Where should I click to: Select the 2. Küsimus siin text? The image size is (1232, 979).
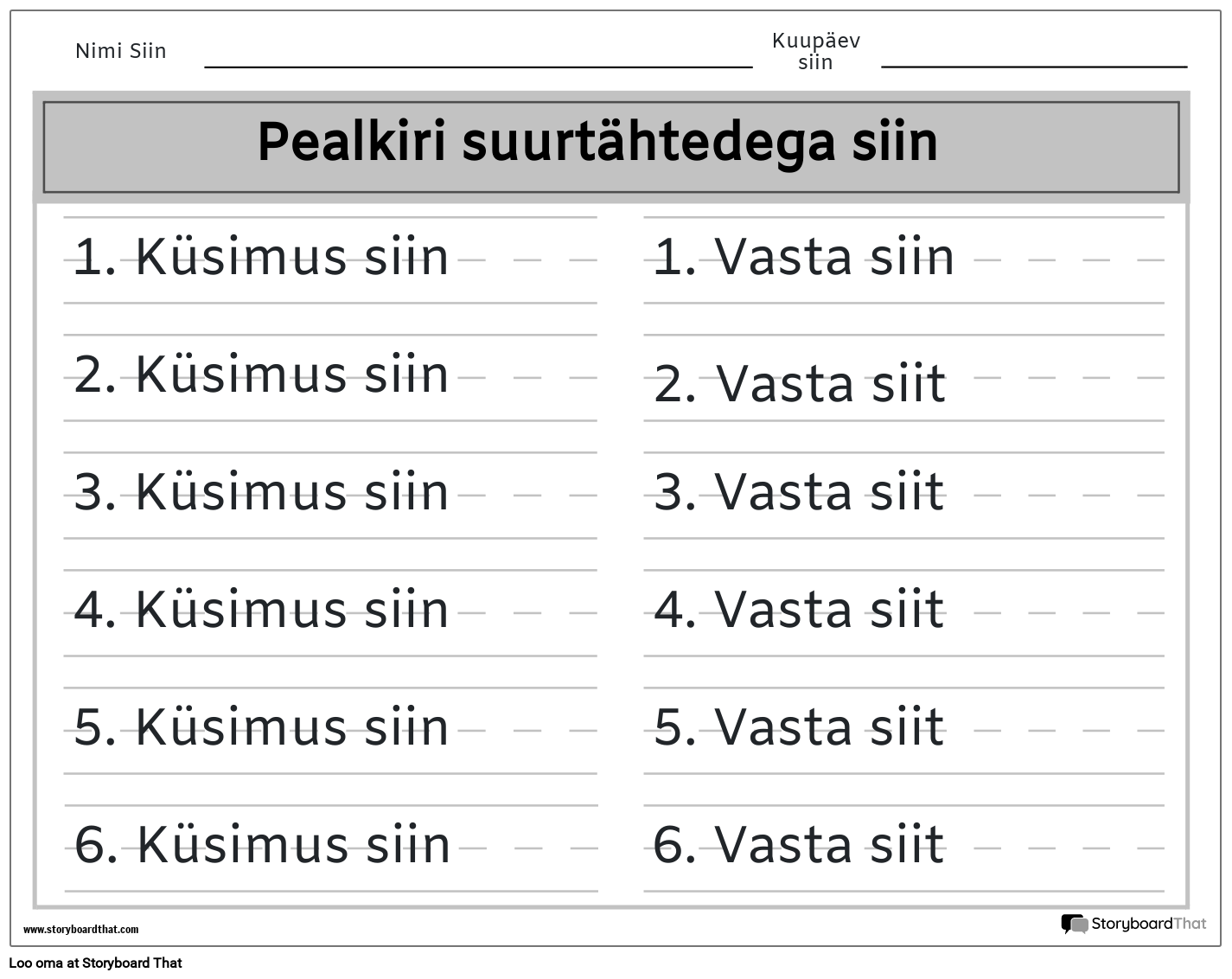(261, 374)
